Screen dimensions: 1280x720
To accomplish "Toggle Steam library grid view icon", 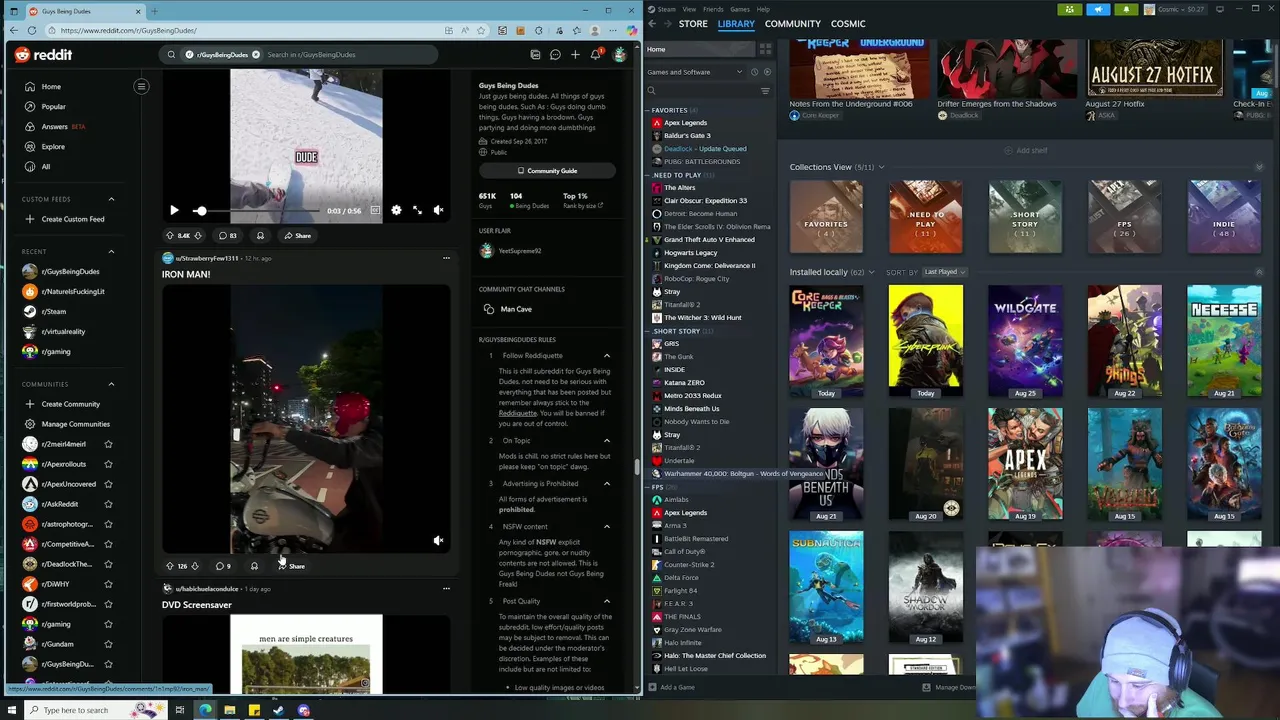I will pyautogui.click(x=766, y=49).
